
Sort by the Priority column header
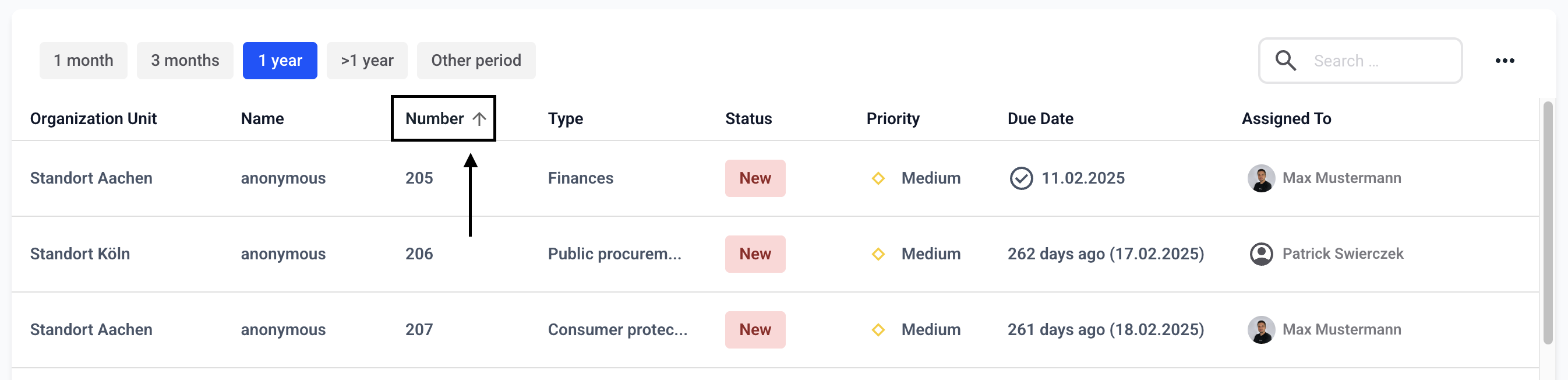[x=892, y=119]
